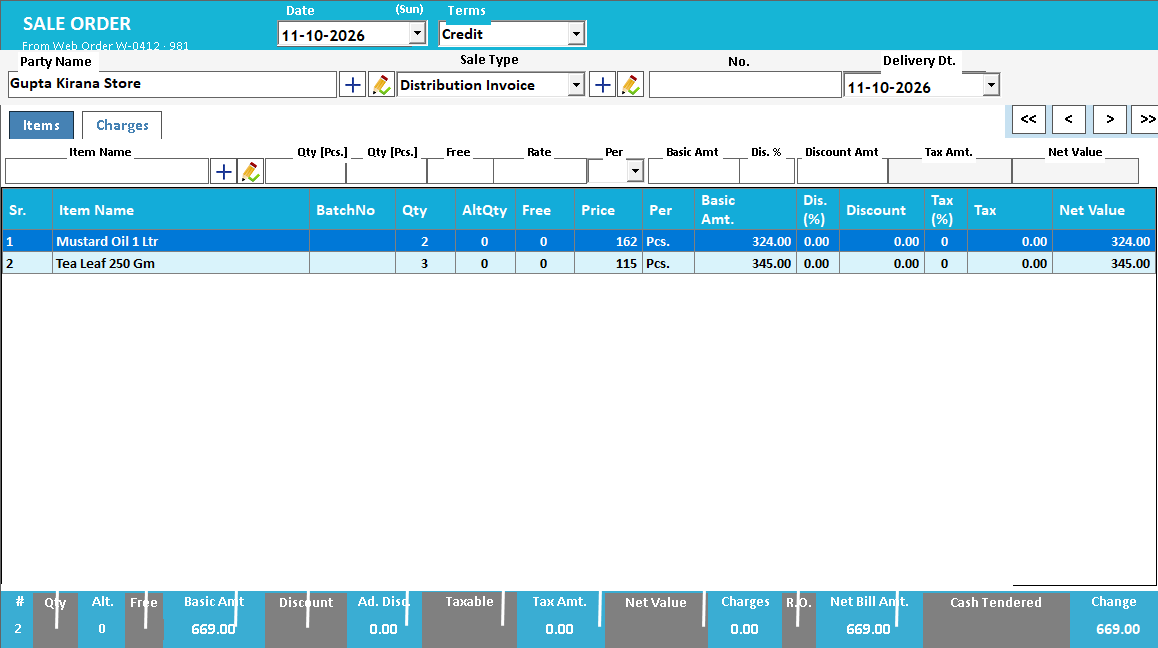Click the BatchNo column header
Image resolution: width=1158 pixels, height=648 pixels.
coord(352,210)
